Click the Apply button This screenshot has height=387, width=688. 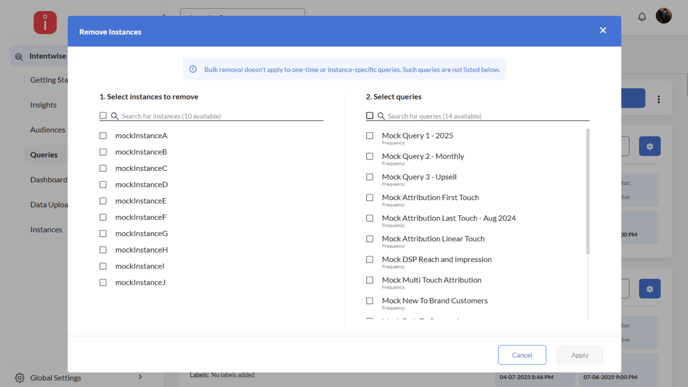coord(580,355)
